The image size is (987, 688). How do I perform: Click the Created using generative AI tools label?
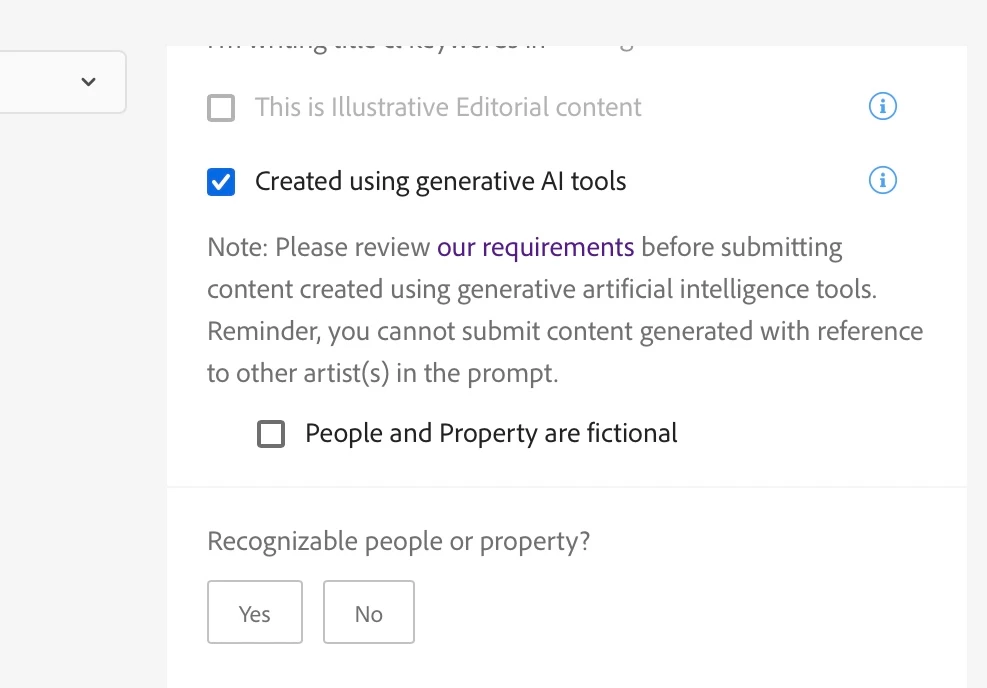[441, 181]
